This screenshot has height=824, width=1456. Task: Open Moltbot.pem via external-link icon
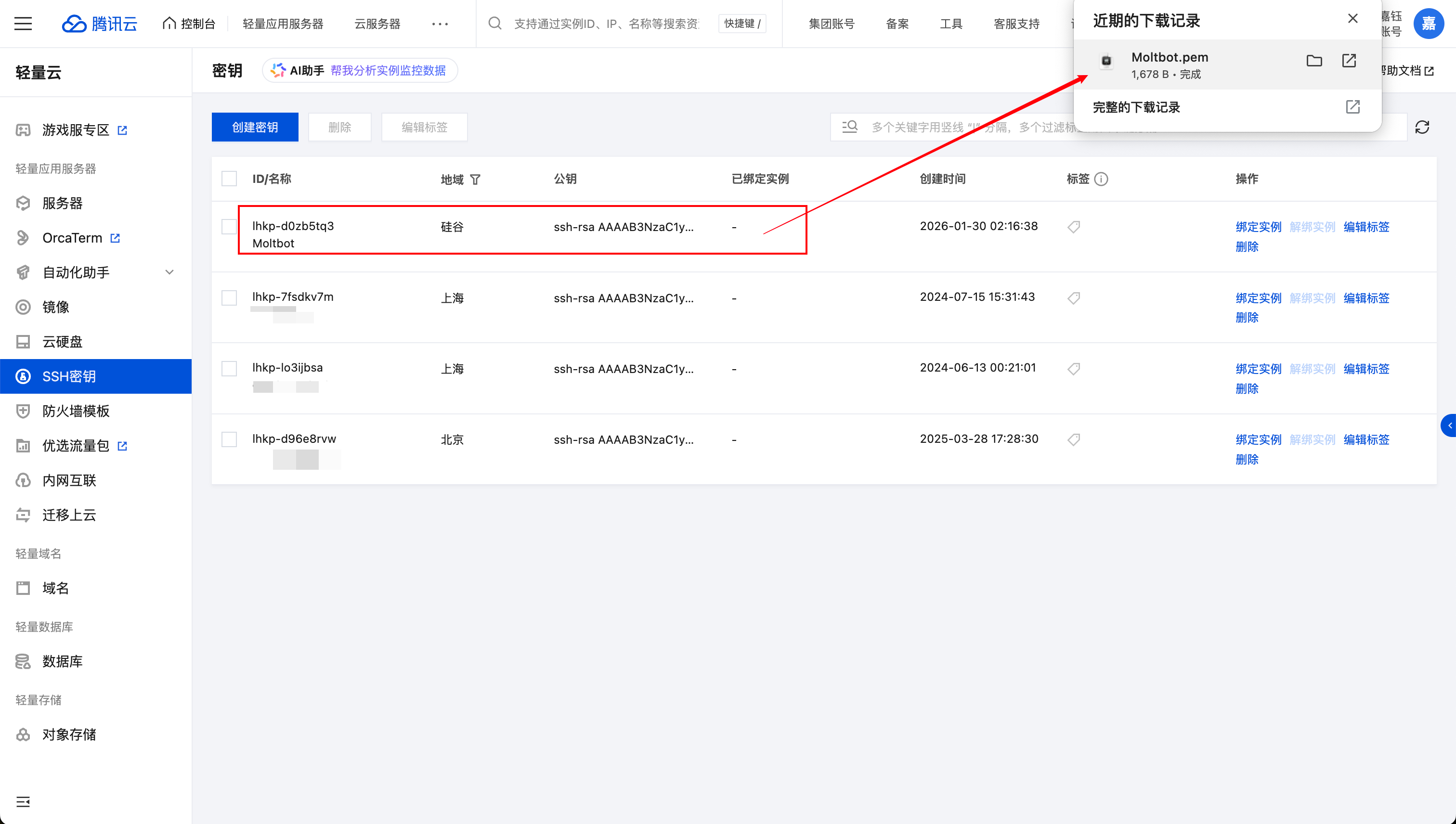[x=1349, y=61]
